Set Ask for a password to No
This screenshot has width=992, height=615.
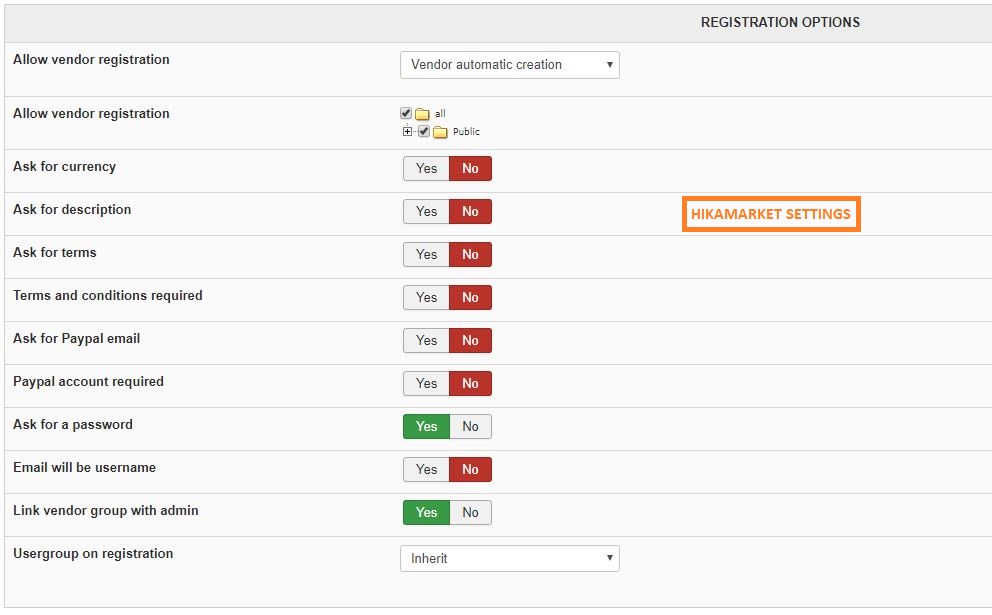tap(470, 426)
